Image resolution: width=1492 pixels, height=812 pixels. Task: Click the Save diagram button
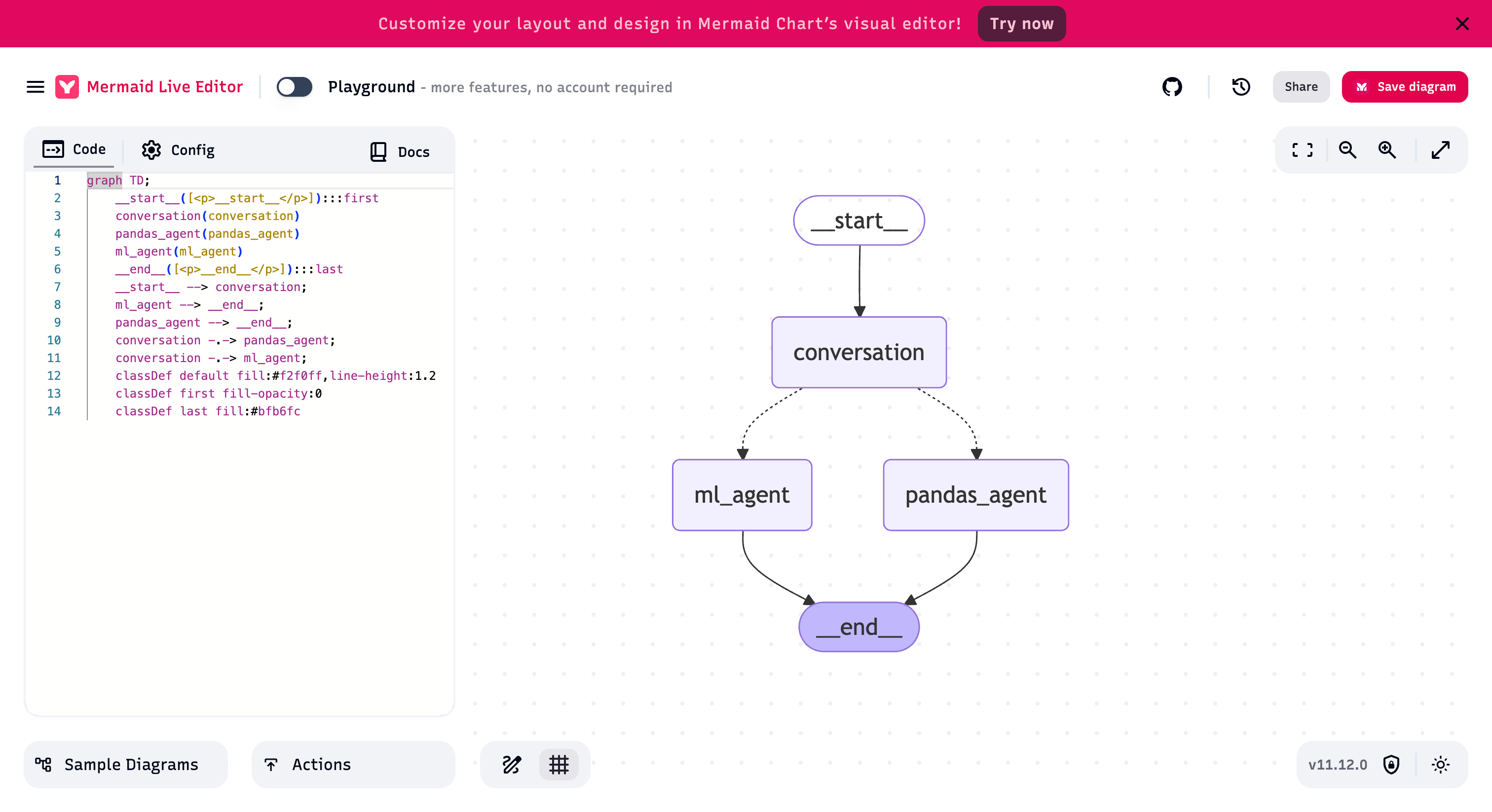[1405, 87]
